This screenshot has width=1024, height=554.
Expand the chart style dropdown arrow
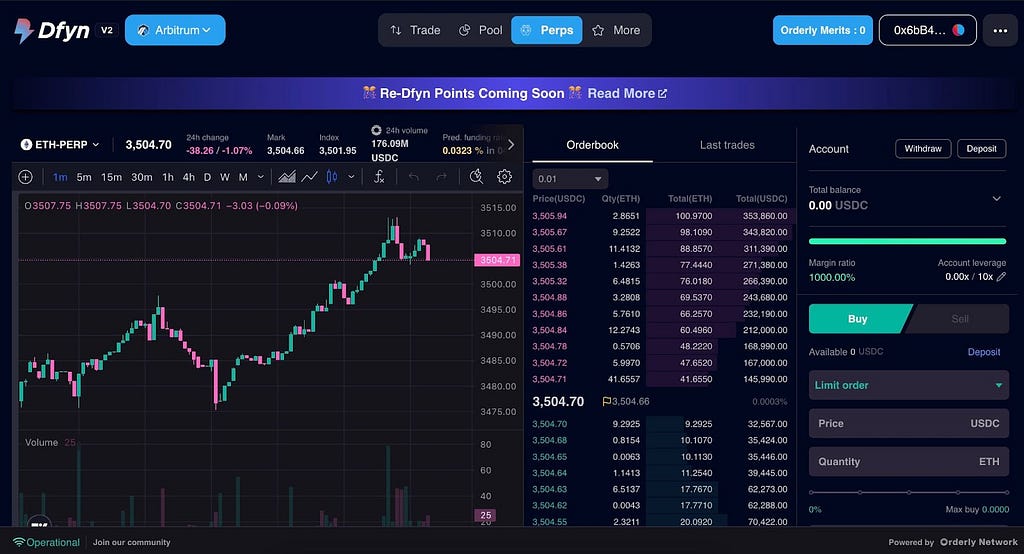click(351, 177)
